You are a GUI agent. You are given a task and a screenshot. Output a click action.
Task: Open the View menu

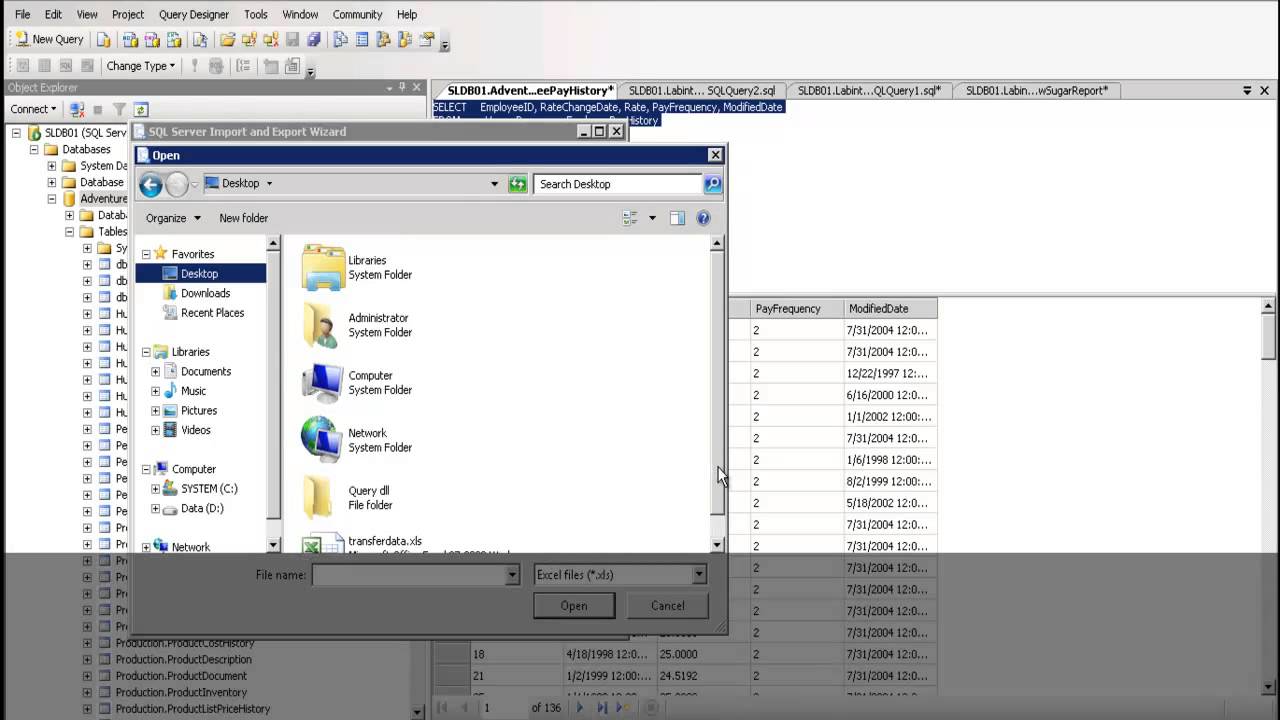(87, 14)
